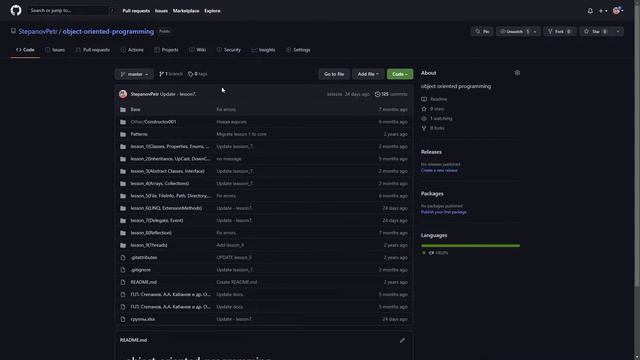Switch to the Code tab
Image resolution: width=640 pixels, height=360 pixels.
(x=25, y=50)
